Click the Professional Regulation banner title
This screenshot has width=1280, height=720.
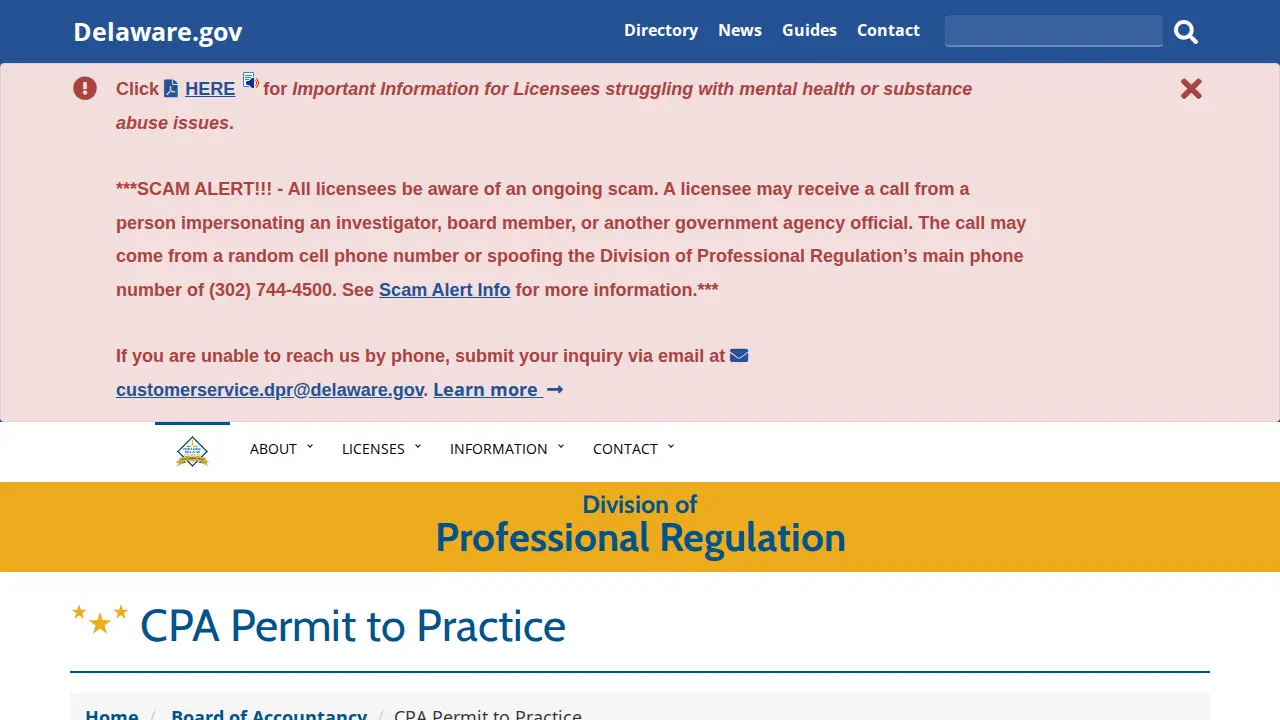point(640,538)
